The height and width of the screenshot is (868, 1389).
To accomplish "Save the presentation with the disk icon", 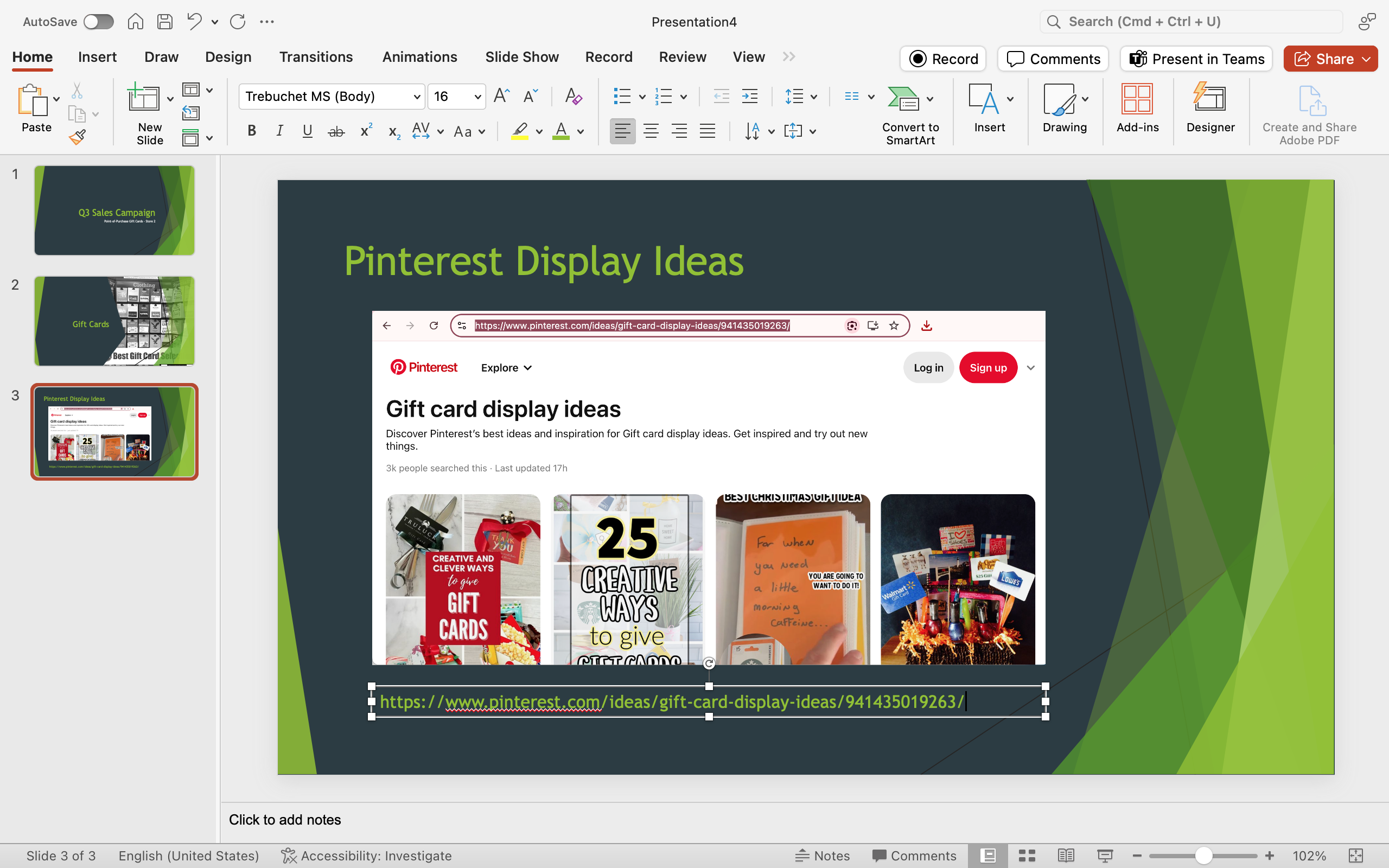I will click(x=165, y=22).
